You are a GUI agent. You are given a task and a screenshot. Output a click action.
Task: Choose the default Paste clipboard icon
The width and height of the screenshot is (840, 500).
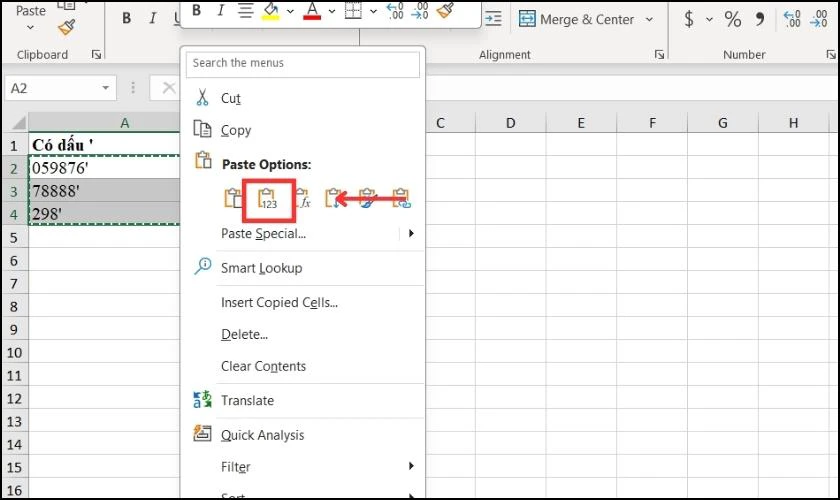[232, 198]
